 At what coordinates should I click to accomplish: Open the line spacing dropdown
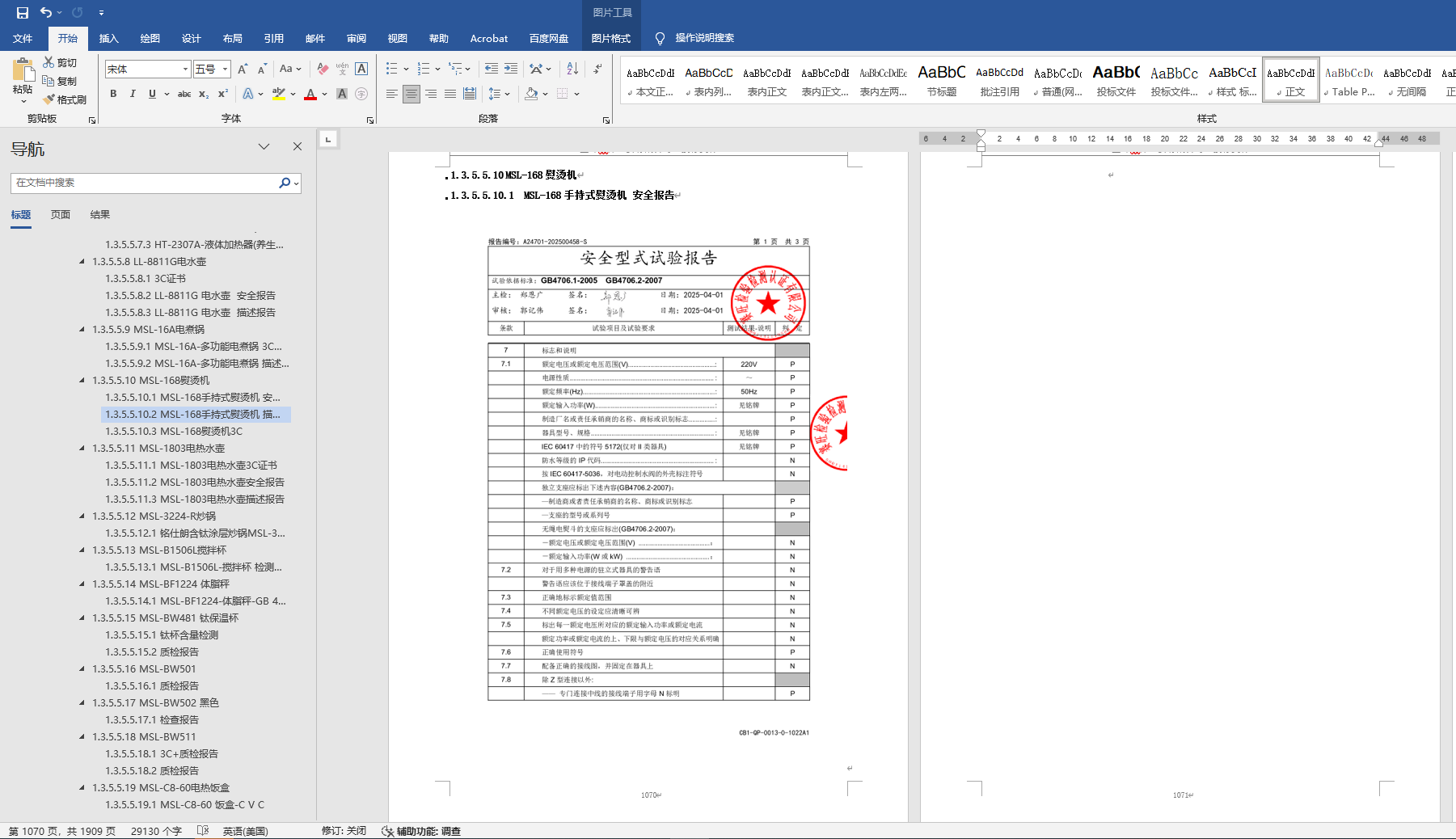[500, 94]
